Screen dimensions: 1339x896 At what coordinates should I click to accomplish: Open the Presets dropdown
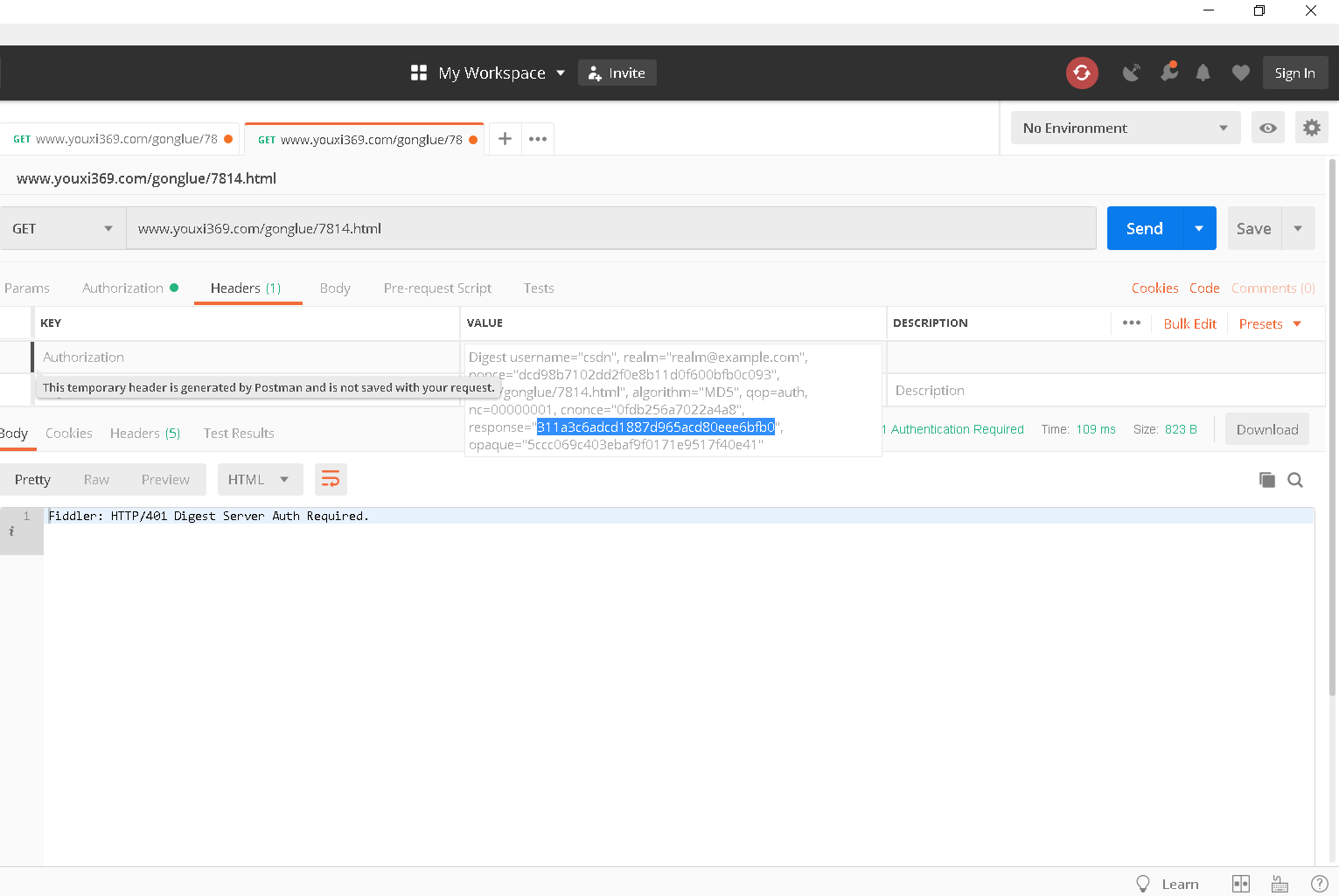1270,323
